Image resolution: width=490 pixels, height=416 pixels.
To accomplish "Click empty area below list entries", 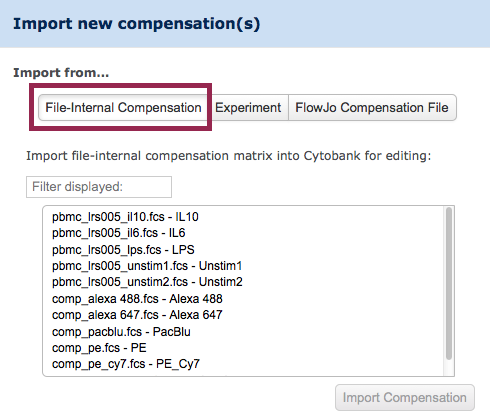I will pos(243,373).
